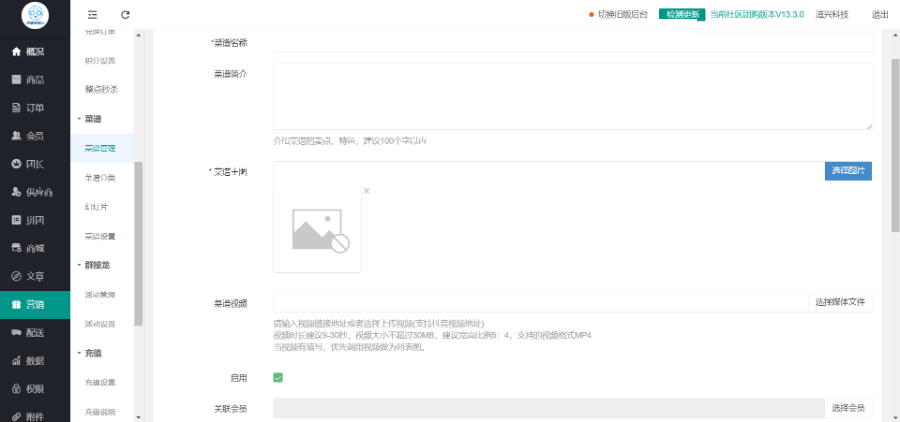This screenshot has width=900, height=422.
Task: Click the blue 选择图片 button
Action: 849,171
